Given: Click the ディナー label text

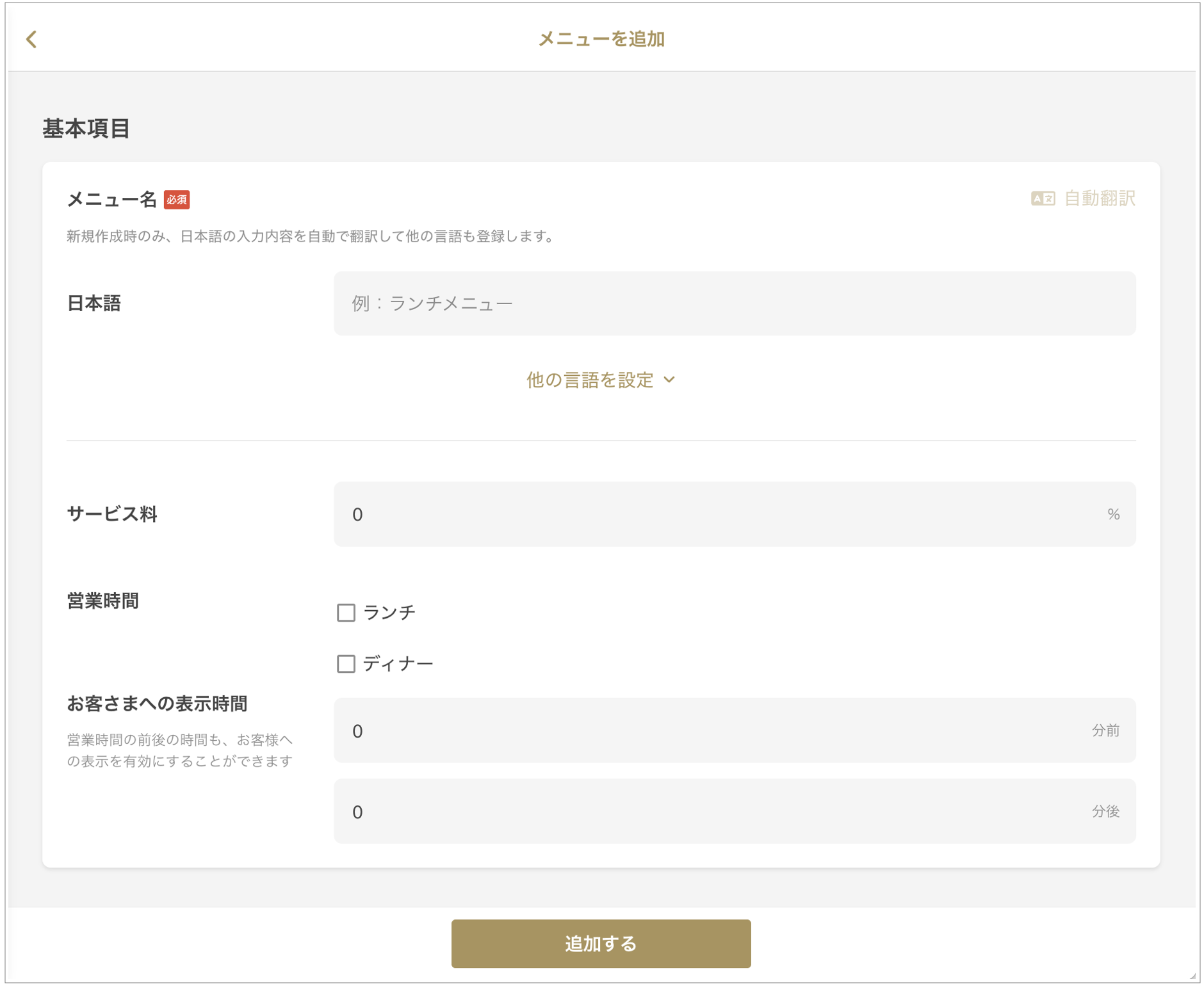Looking at the screenshot, I should click(398, 664).
